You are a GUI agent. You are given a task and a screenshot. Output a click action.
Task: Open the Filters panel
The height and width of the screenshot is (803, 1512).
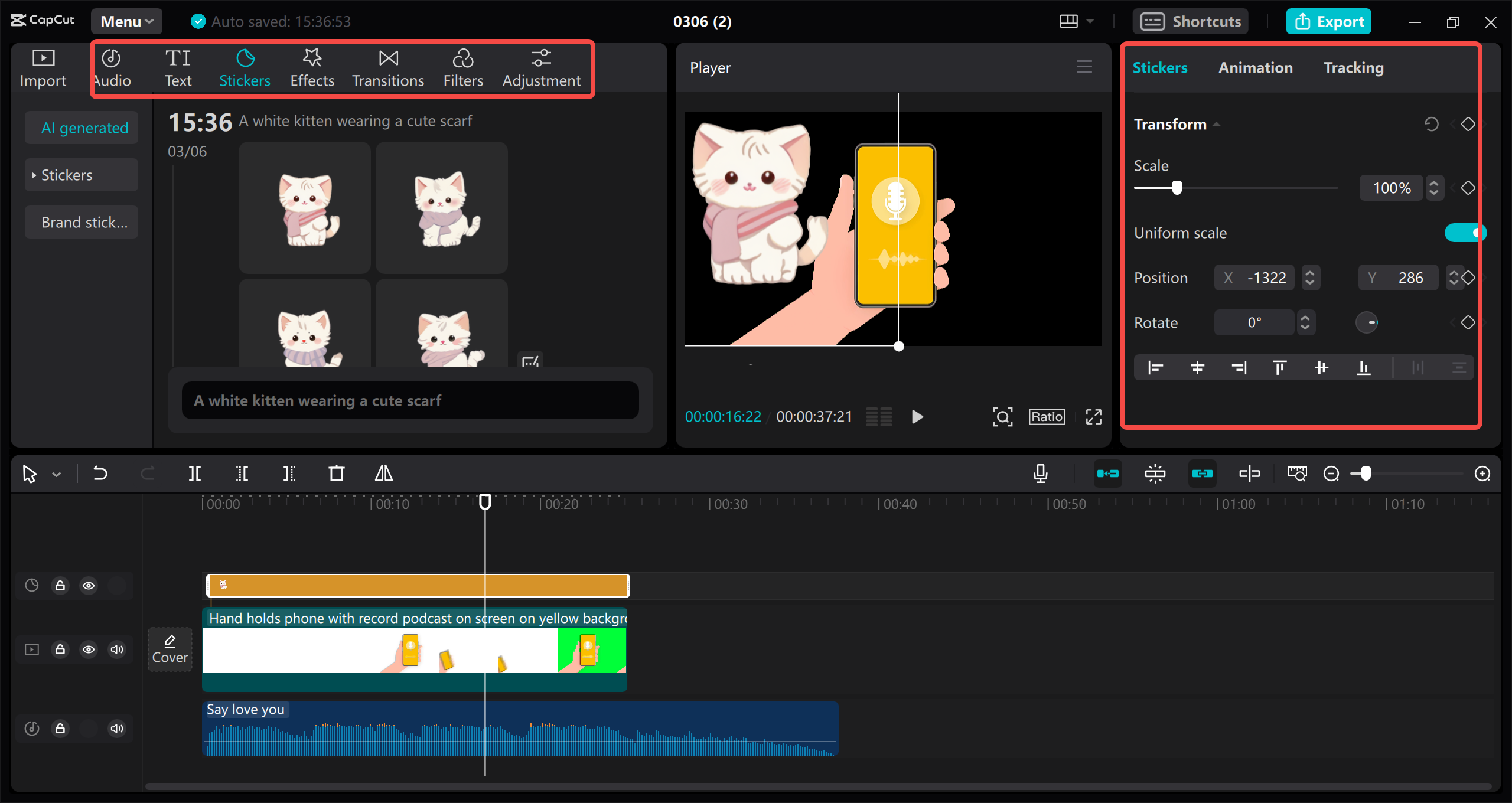click(463, 67)
